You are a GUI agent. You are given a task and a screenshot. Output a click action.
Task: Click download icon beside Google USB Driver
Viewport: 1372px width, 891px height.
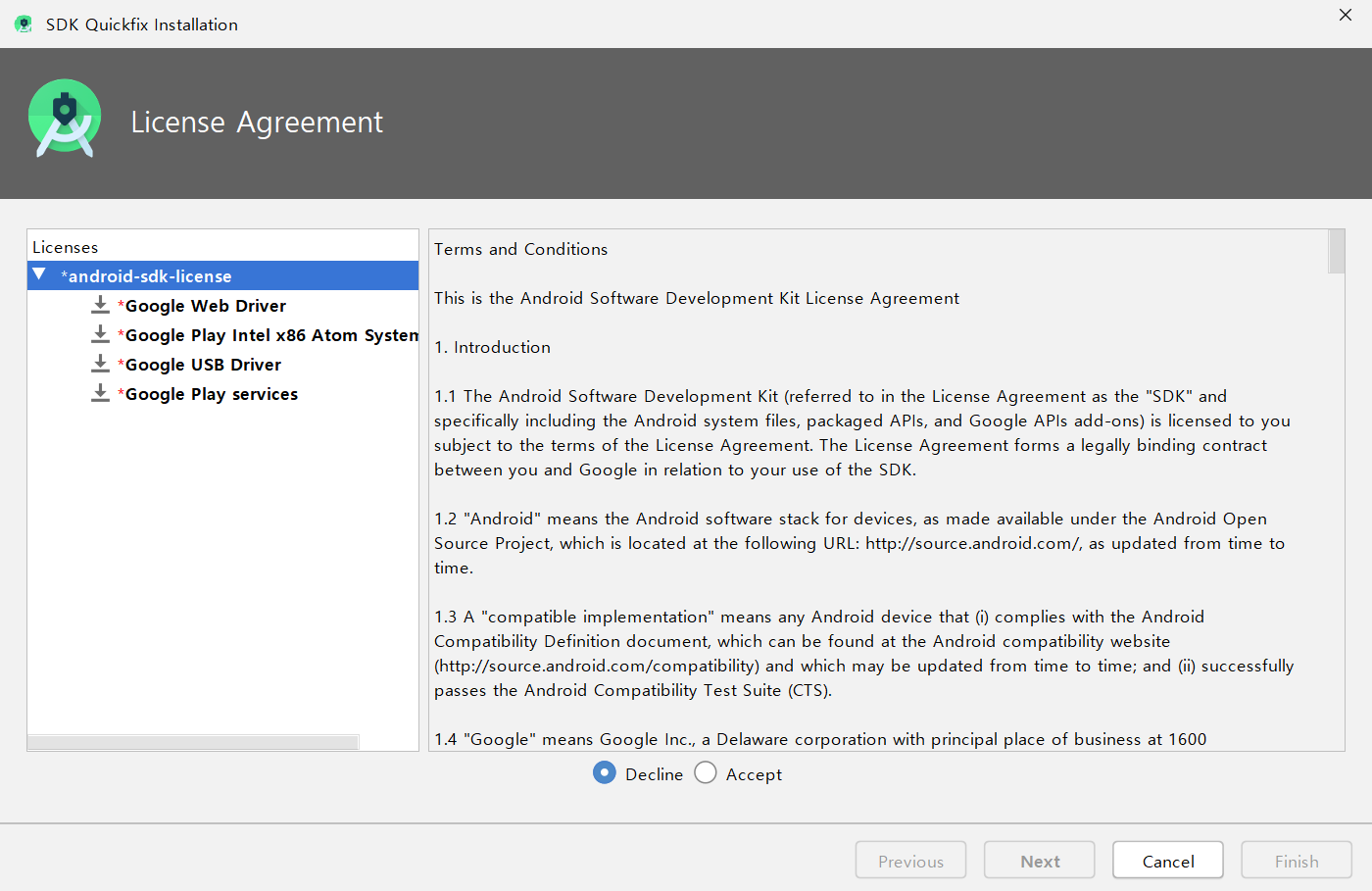(x=100, y=364)
